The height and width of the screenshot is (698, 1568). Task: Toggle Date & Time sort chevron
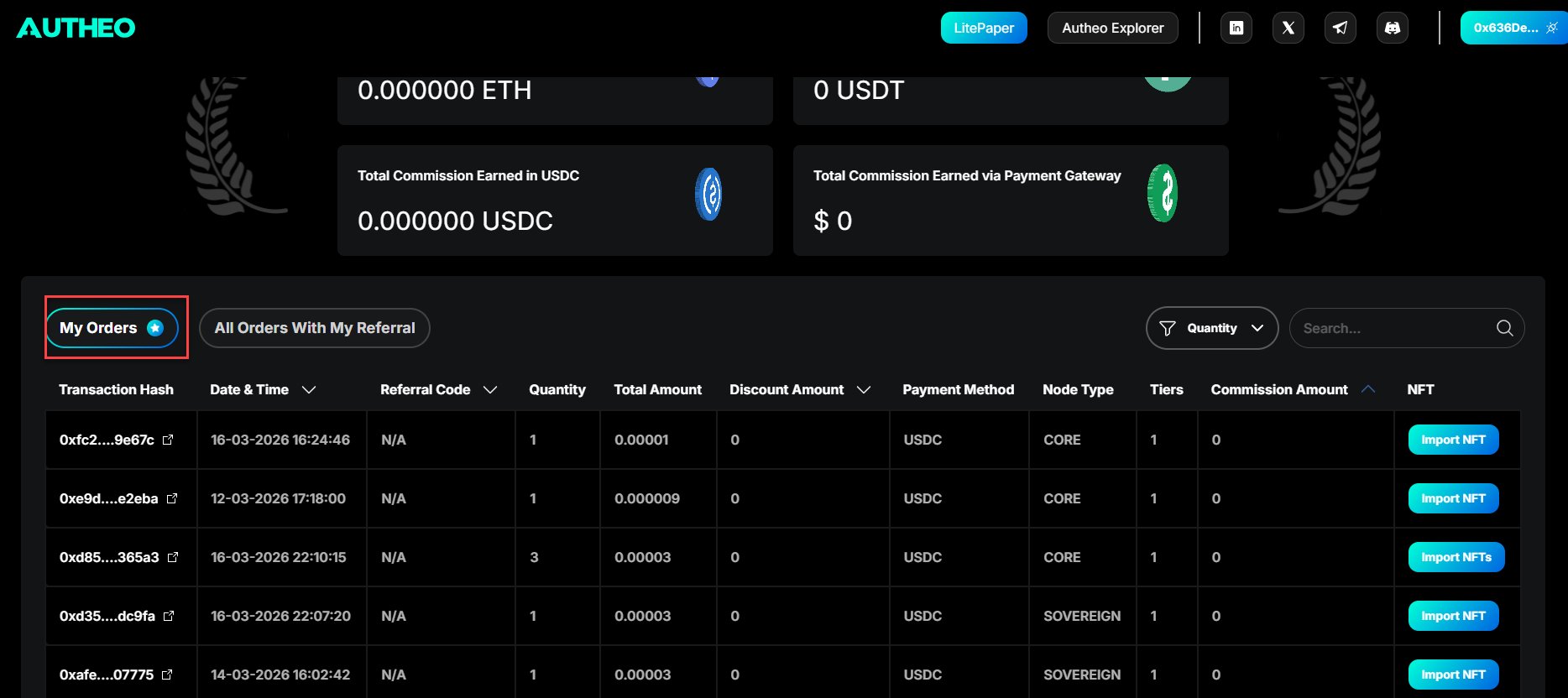click(x=309, y=390)
